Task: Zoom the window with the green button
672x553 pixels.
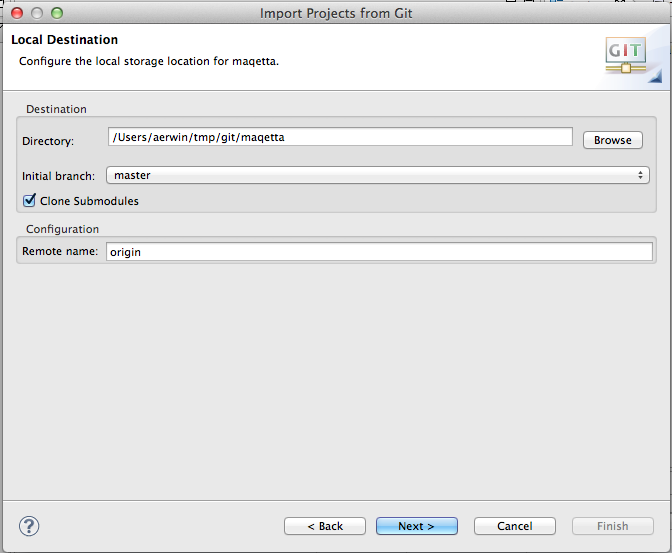Action: point(56,13)
